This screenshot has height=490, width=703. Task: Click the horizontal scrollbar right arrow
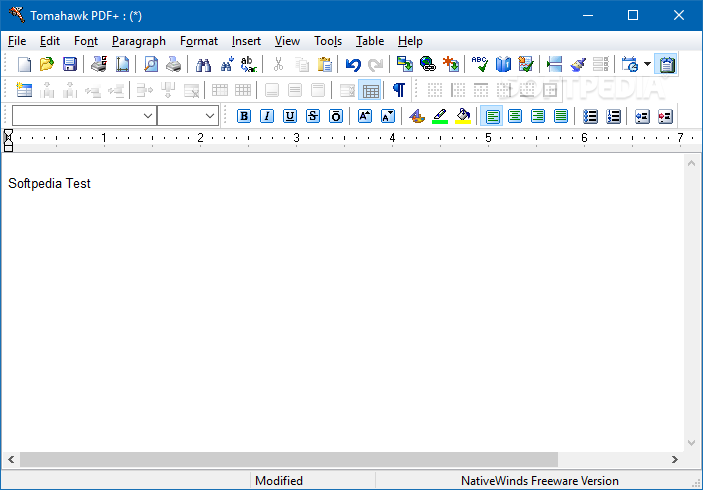(674, 460)
